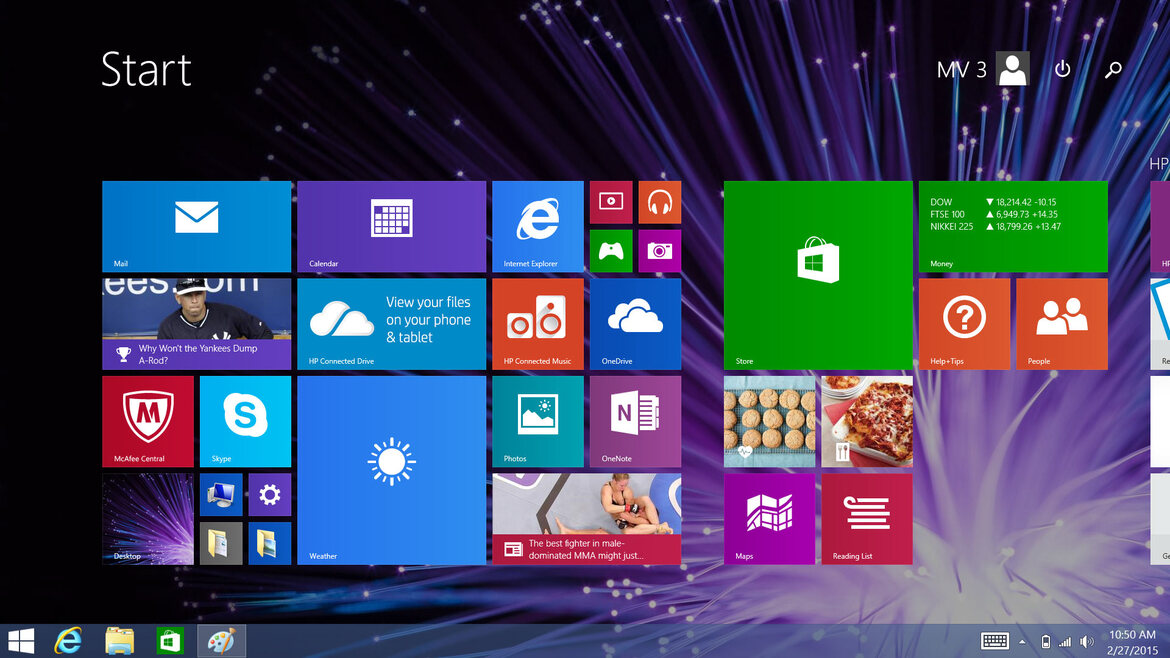Open the Windows Store tile
The height and width of the screenshot is (658, 1170).
(x=818, y=275)
